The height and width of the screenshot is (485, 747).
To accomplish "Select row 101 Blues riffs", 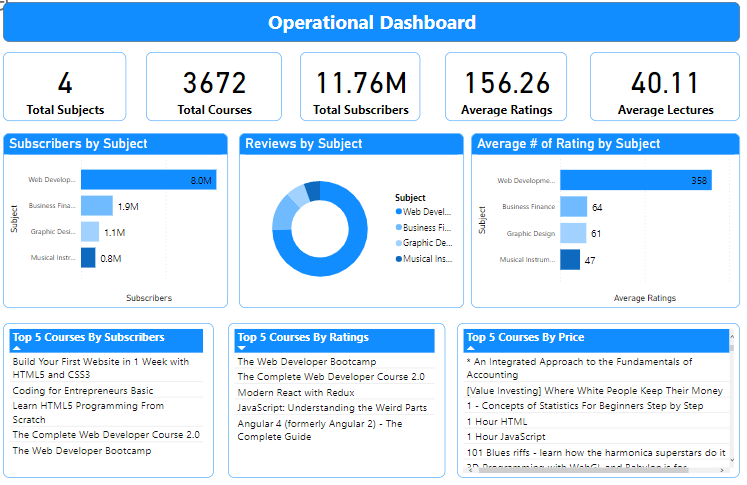I will click(x=596, y=453).
